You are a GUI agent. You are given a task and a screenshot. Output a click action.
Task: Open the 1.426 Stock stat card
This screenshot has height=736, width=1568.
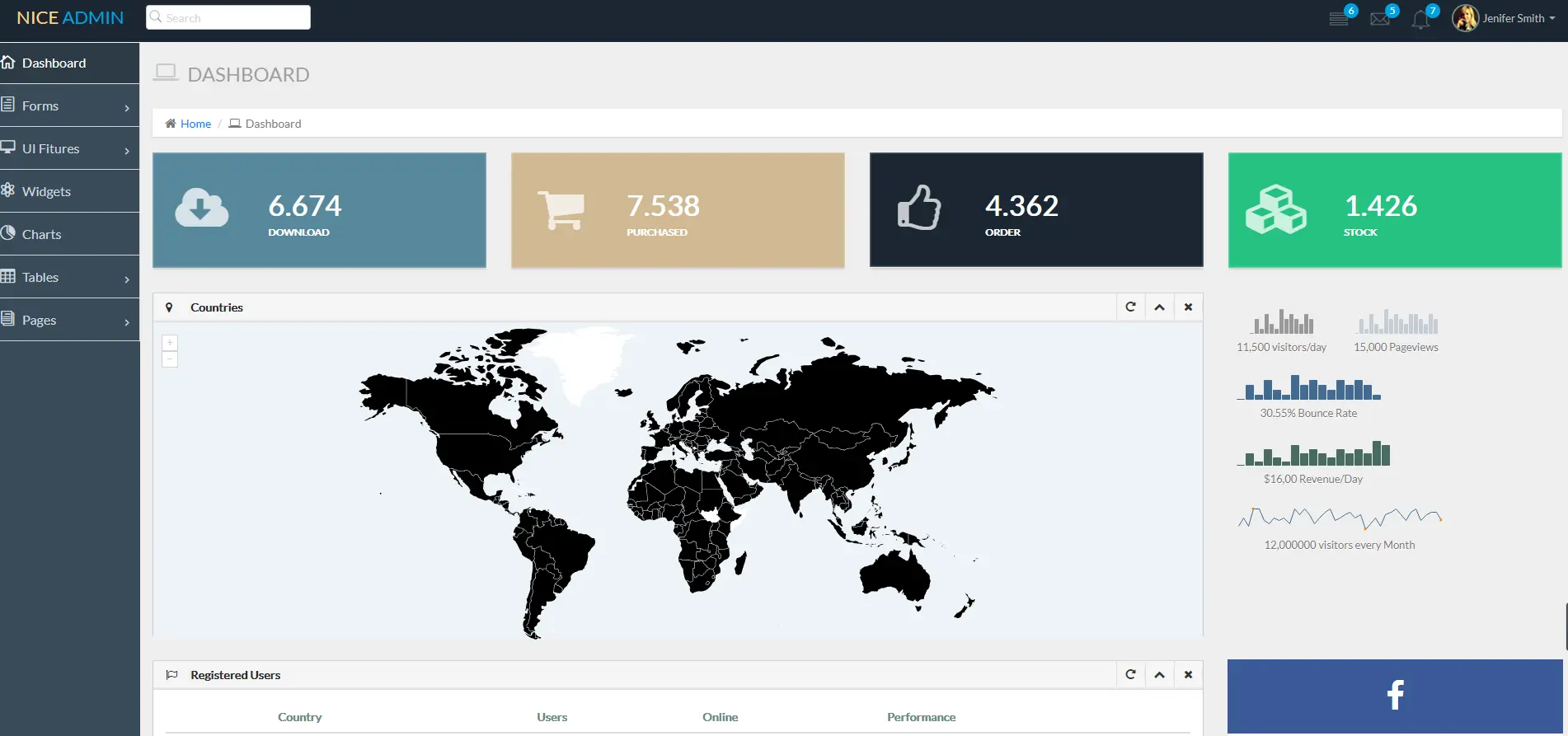point(1395,210)
